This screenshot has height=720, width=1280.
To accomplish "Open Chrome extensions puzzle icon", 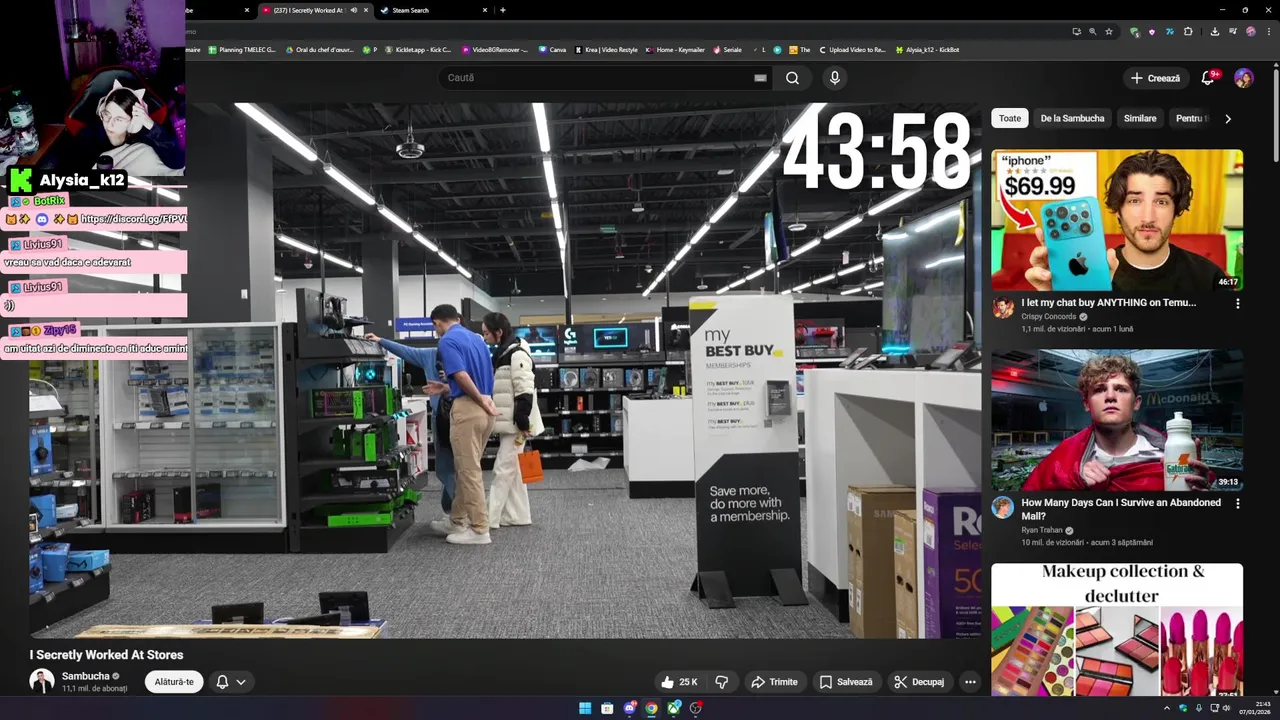I will tap(1188, 31).
